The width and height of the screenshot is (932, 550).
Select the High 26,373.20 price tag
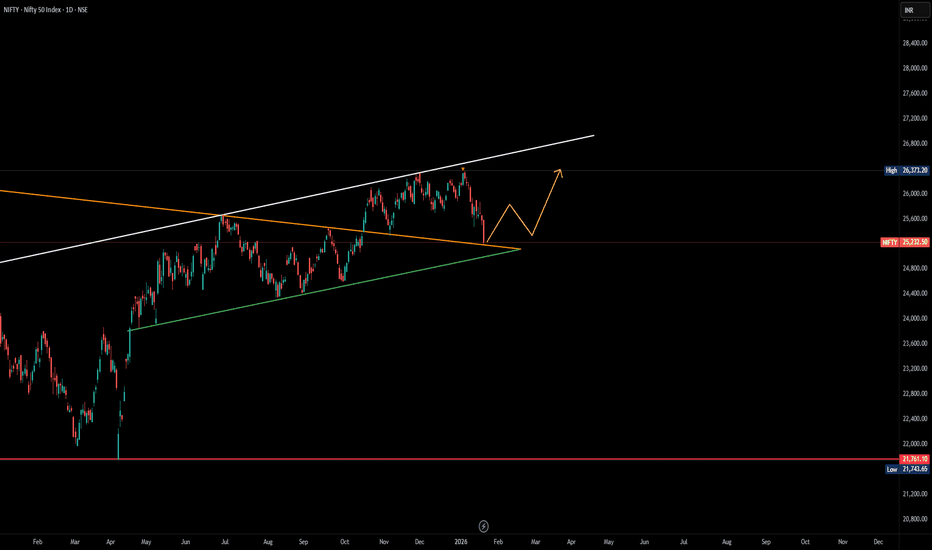click(907, 170)
